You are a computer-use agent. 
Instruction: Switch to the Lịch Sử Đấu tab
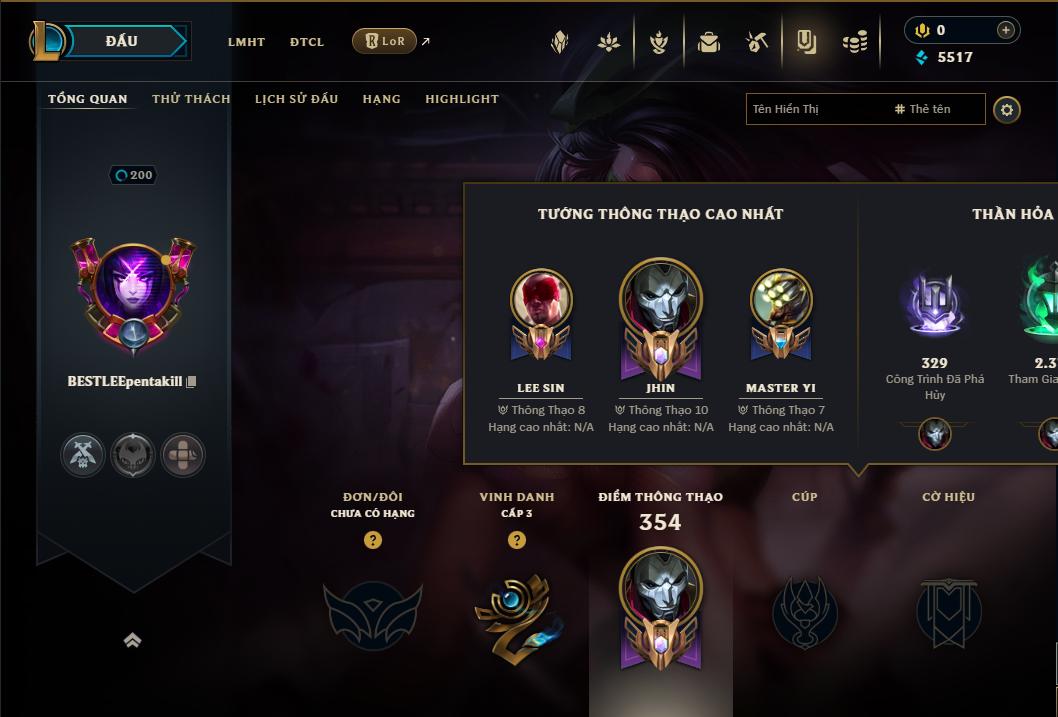pyautogui.click(x=296, y=99)
